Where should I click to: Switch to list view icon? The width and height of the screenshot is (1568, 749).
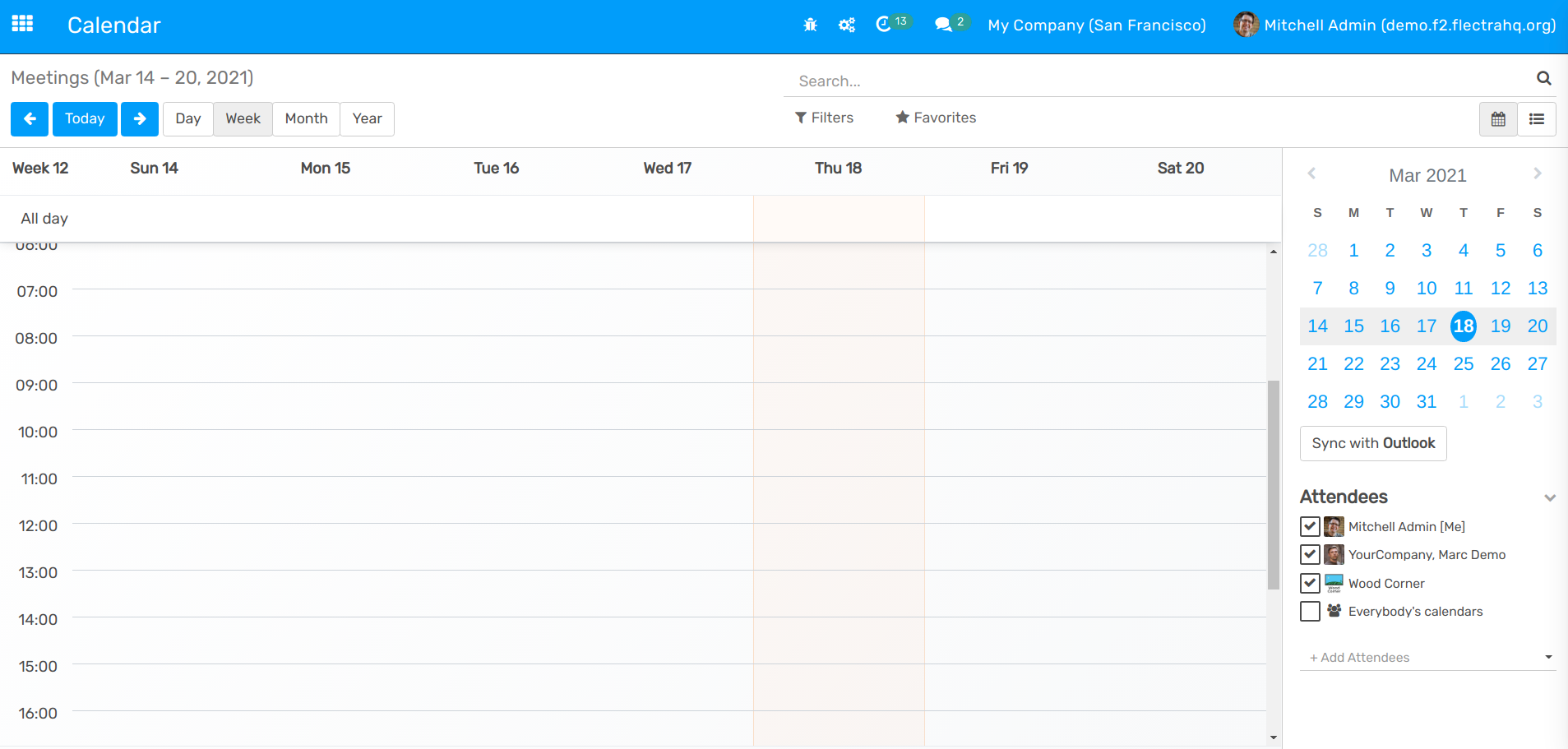(x=1537, y=118)
